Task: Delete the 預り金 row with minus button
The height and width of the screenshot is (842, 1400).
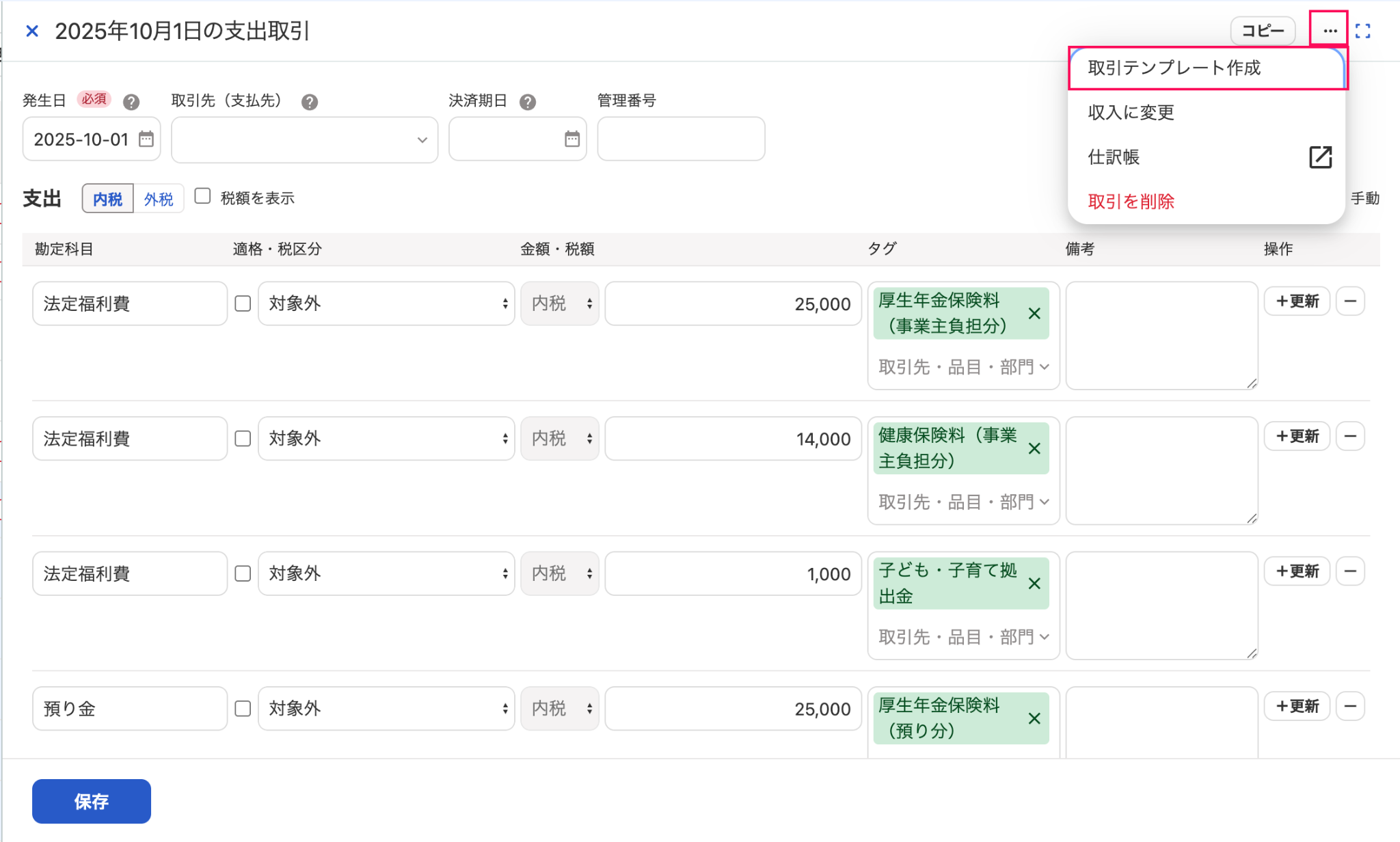Action: [1350, 706]
